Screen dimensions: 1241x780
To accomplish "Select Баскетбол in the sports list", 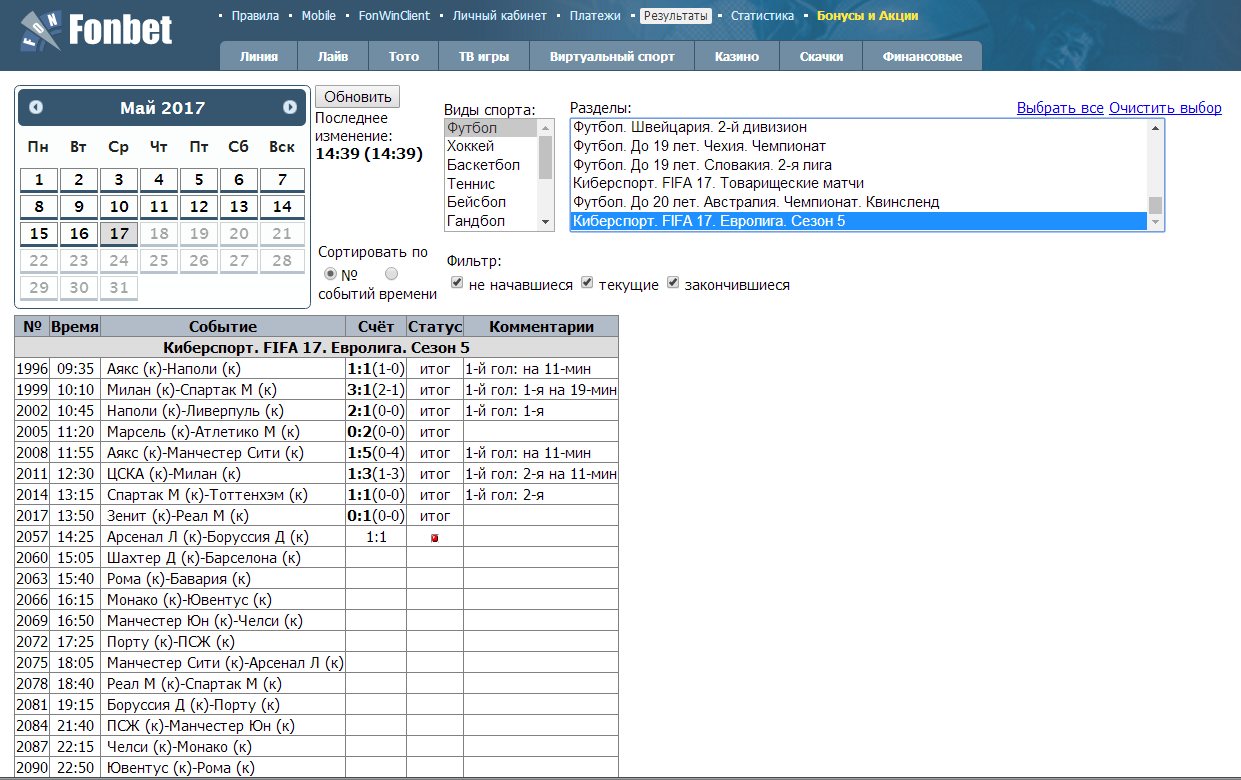I will pyautogui.click(x=492, y=165).
